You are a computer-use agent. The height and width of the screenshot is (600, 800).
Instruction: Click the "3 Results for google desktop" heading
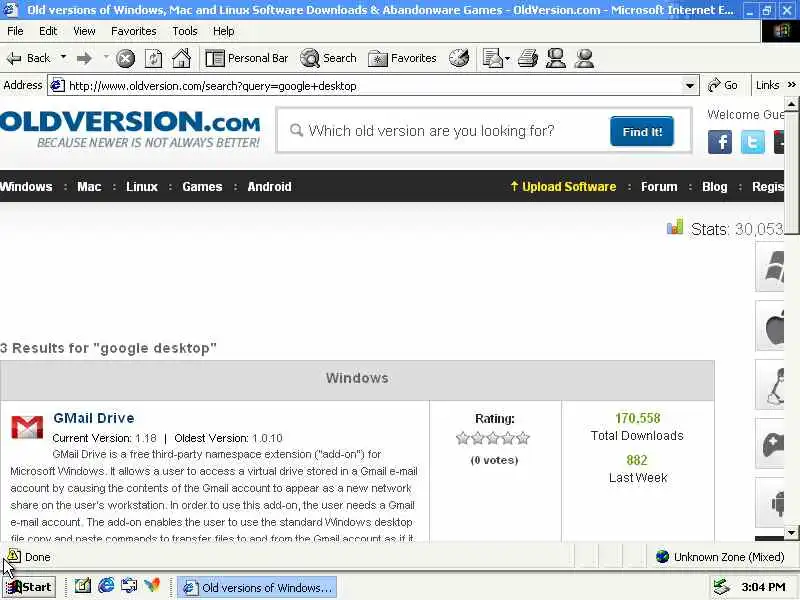click(108, 348)
